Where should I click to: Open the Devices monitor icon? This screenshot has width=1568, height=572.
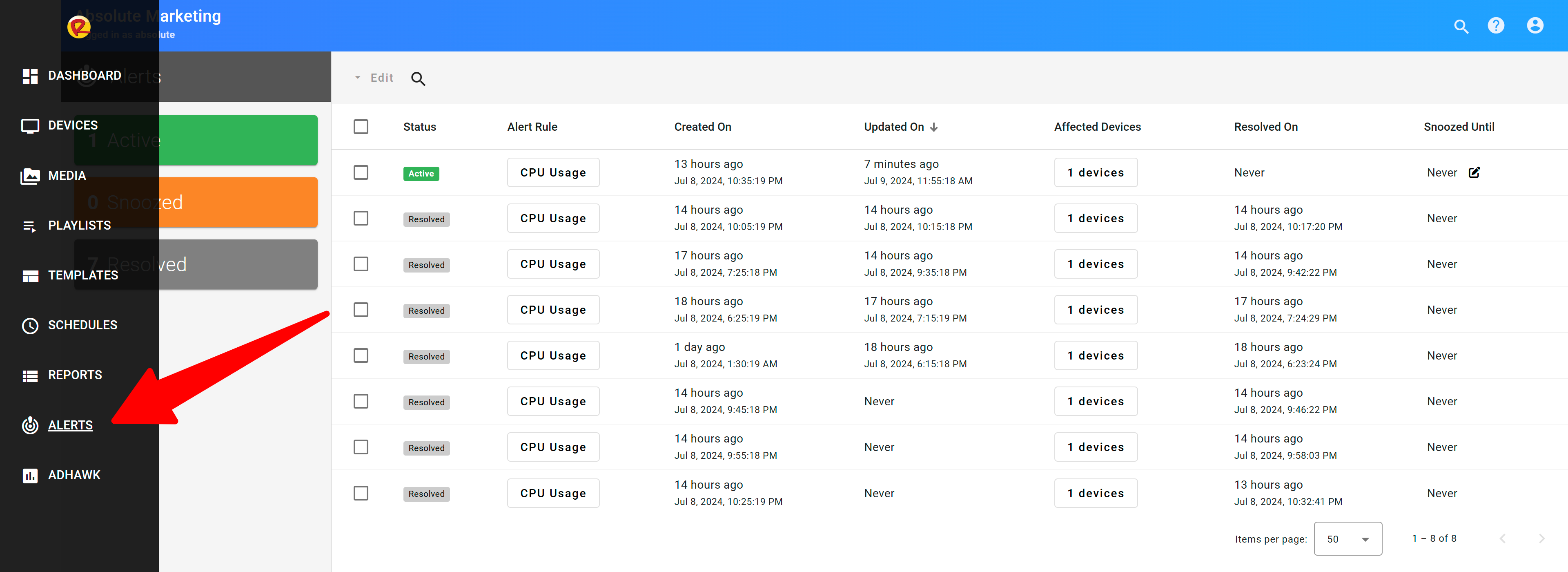[30, 126]
